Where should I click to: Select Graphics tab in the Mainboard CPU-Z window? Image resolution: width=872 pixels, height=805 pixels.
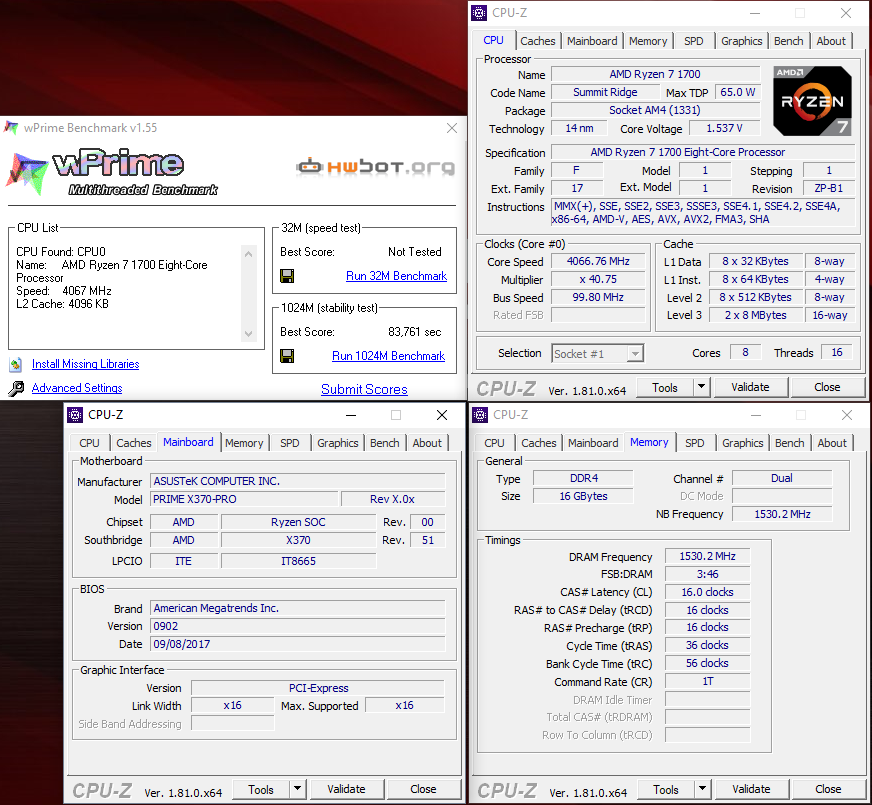click(x=338, y=443)
